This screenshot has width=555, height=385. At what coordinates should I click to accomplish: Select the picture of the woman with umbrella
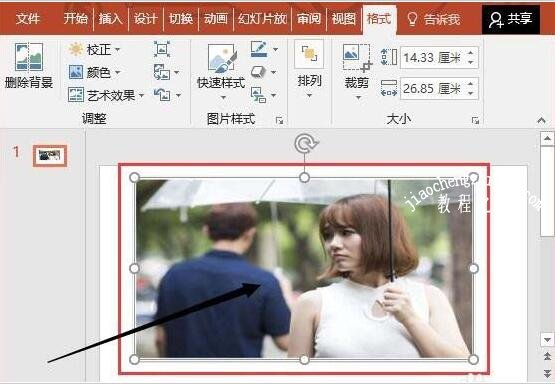(304, 269)
